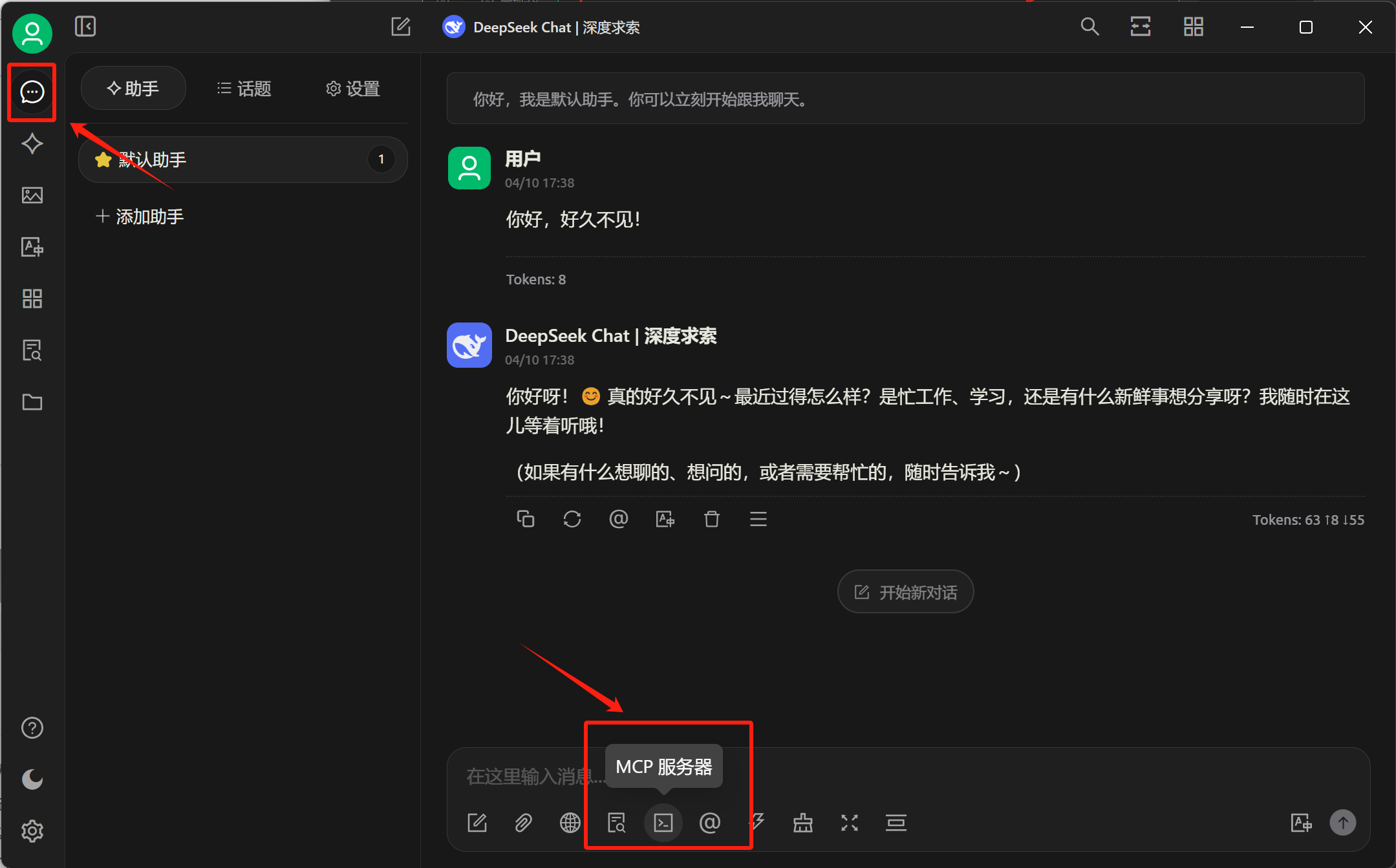Toggle dark mode with the moon icon

point(32,779)
